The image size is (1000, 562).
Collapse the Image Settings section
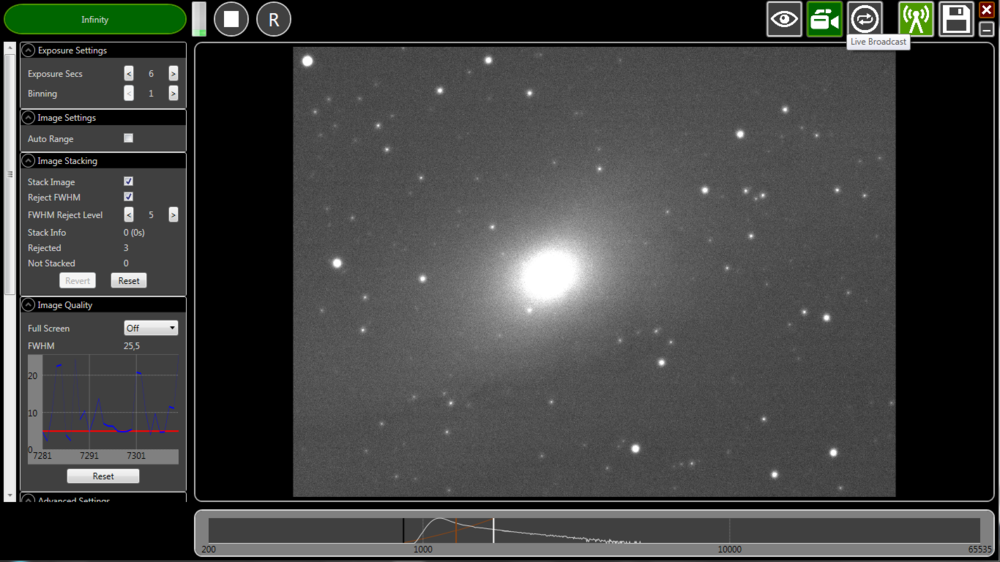pos(28,118)
